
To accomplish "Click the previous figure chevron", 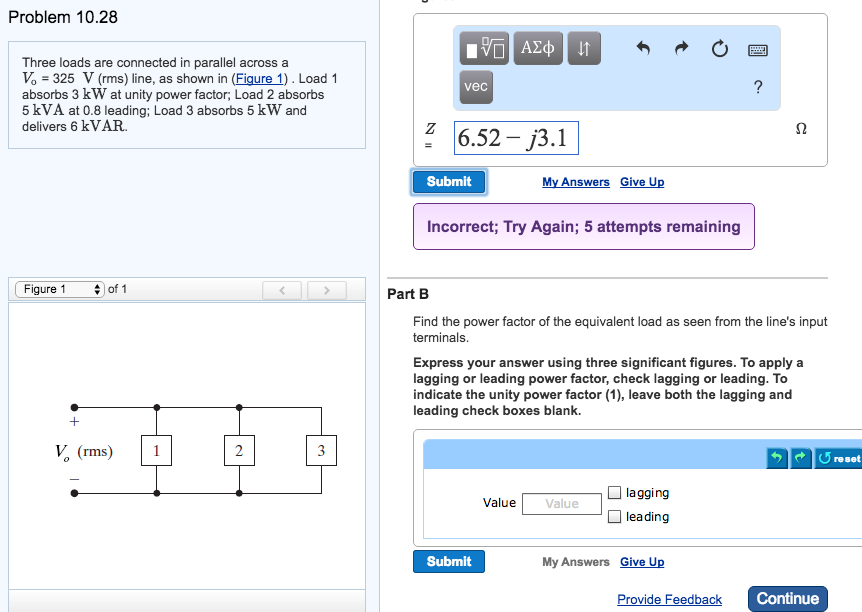I will [x=281, y=289].
